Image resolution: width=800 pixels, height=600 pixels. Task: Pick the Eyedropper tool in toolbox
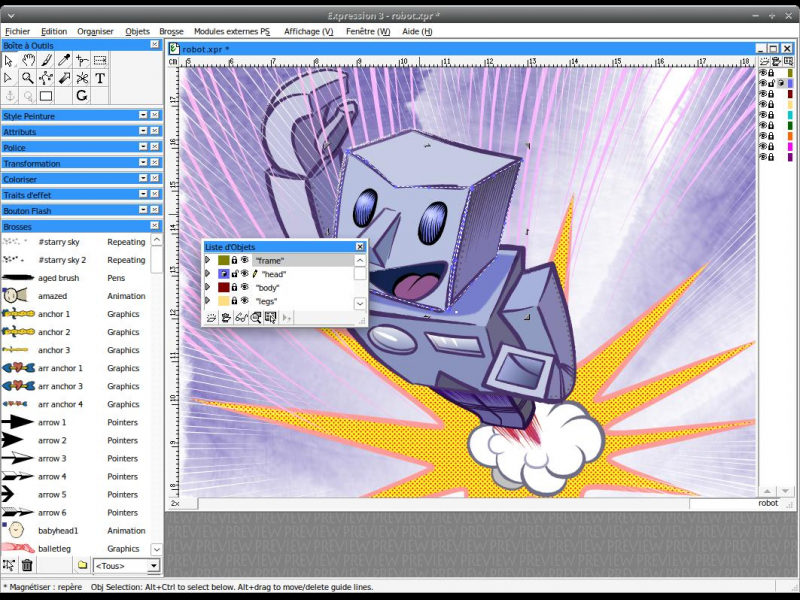64,61
